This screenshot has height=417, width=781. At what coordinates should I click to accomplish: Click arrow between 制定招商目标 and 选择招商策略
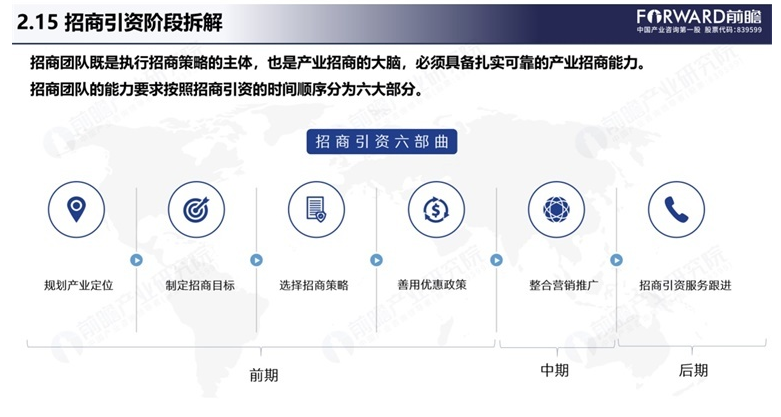pos(257,259)
